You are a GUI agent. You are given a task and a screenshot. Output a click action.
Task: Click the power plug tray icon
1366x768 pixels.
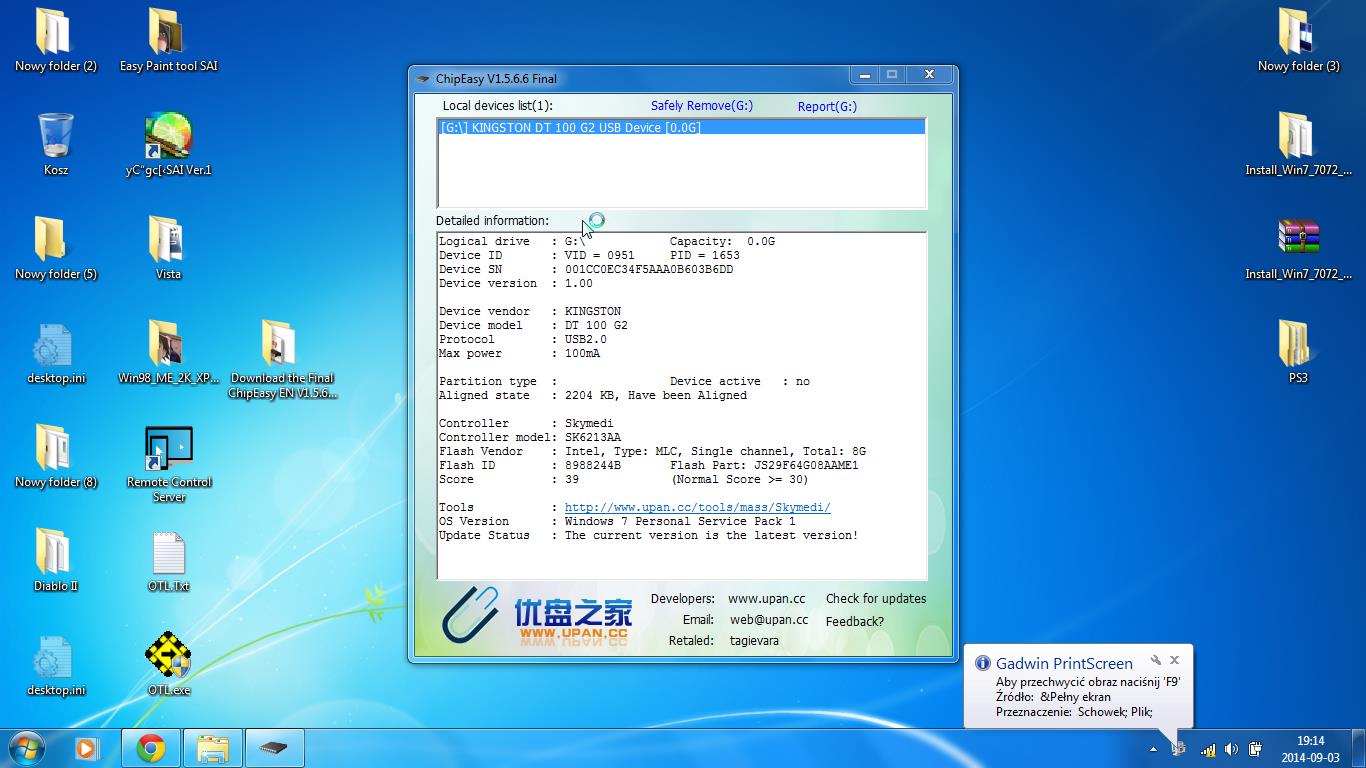click(x=1255, y=749)
